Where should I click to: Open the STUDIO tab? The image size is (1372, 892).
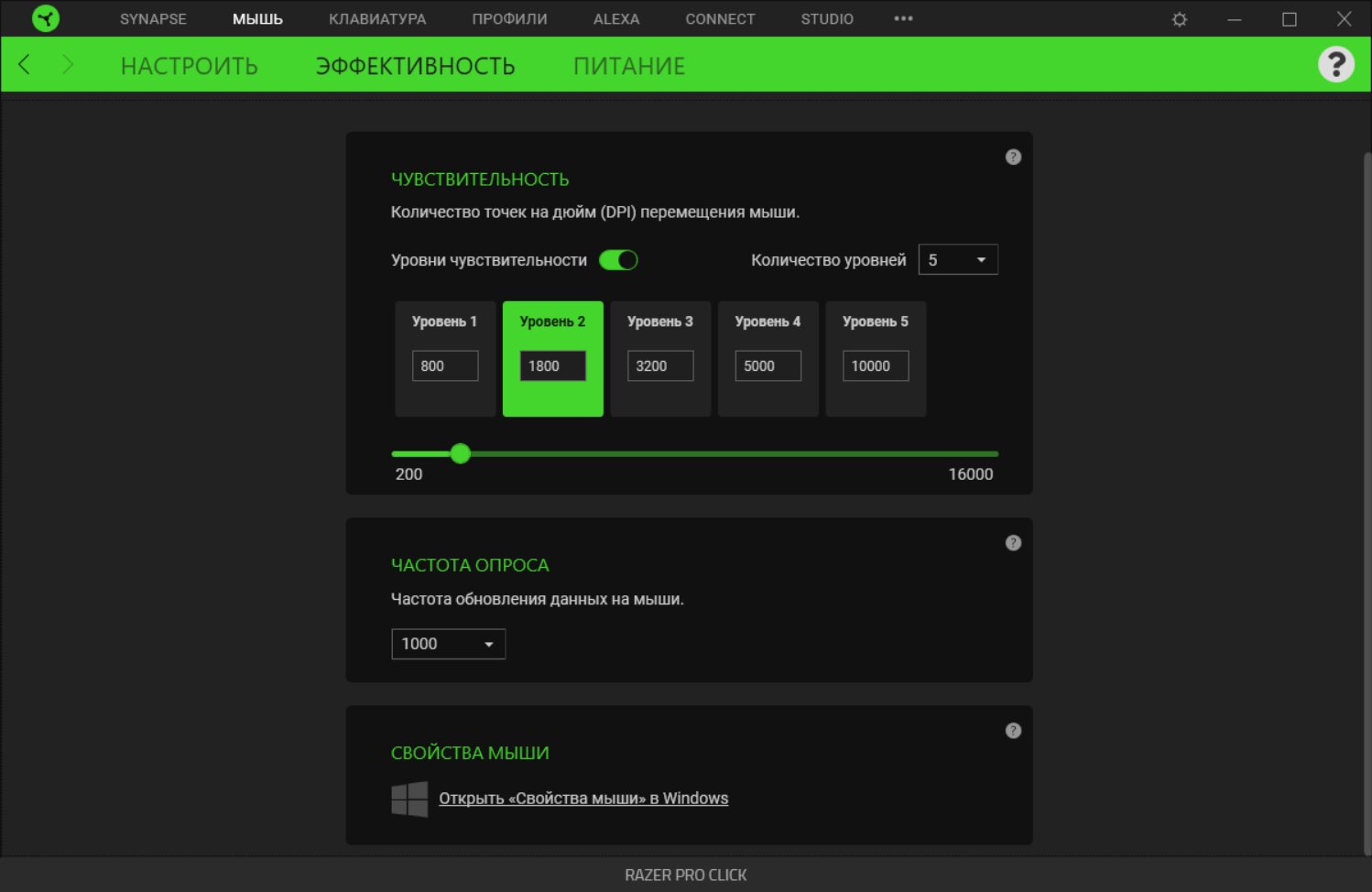point(827,18)
